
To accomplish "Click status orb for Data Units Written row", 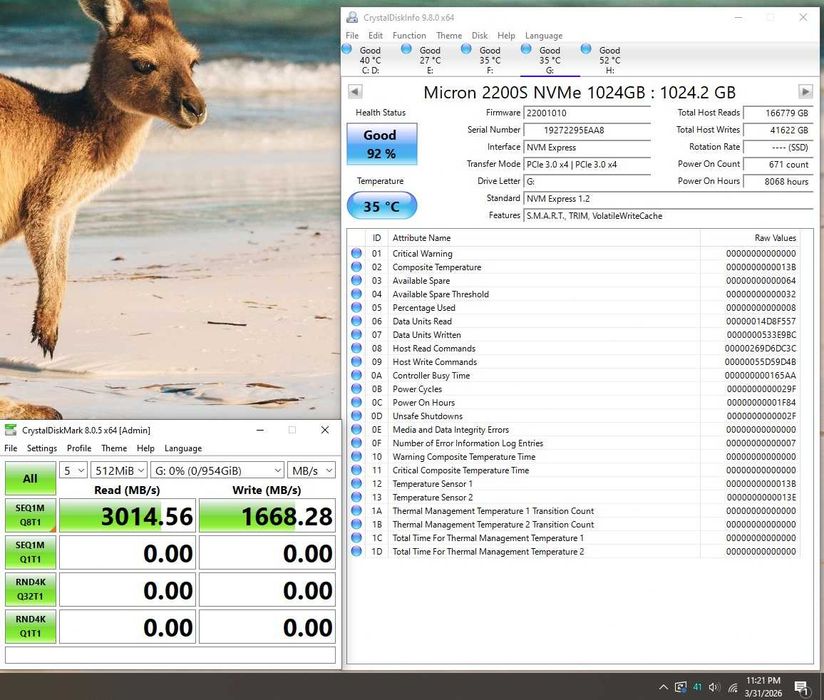I will click(356, 334).
